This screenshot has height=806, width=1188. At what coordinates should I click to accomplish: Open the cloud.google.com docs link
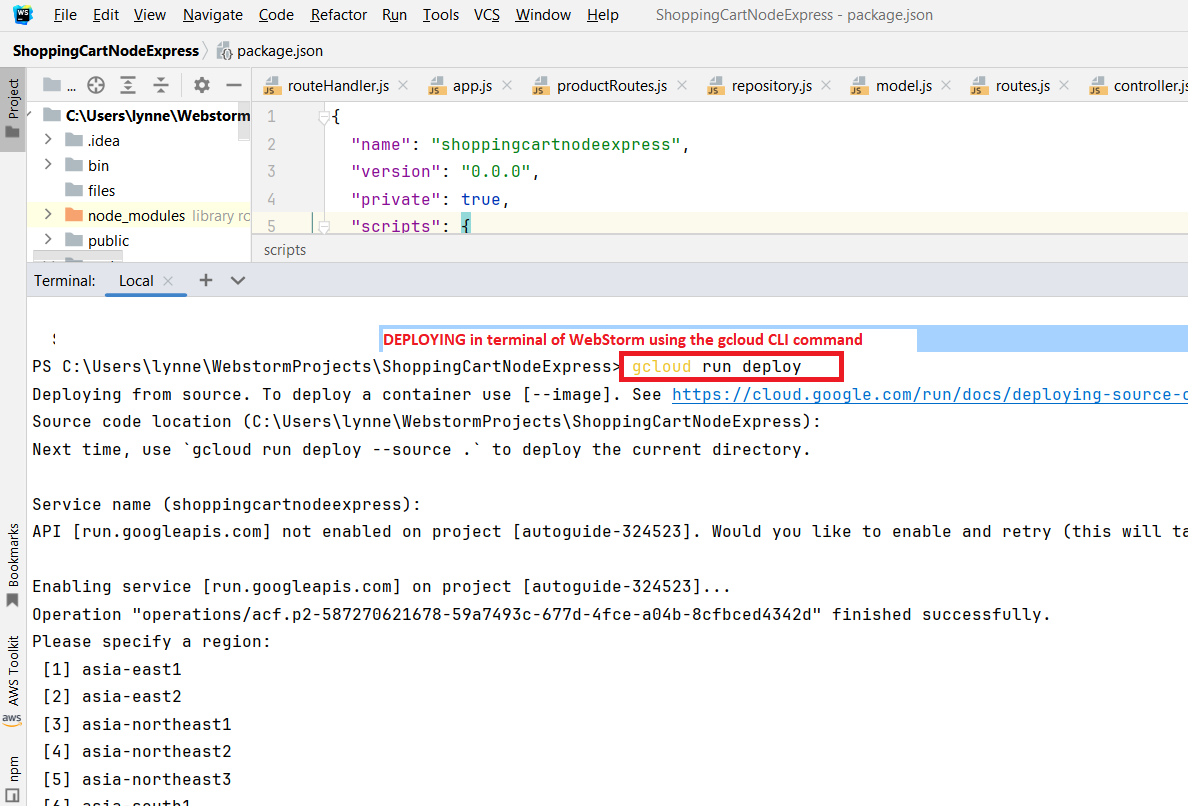929,394
